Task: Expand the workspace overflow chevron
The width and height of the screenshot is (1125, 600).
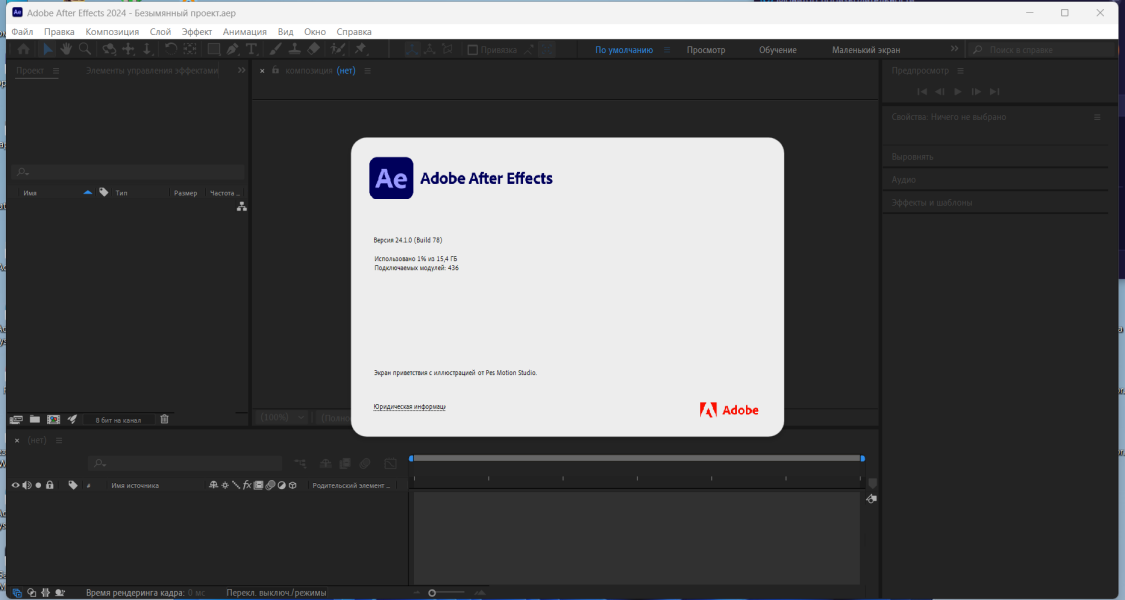Action: pyautogui.click(x=954, y=49)
